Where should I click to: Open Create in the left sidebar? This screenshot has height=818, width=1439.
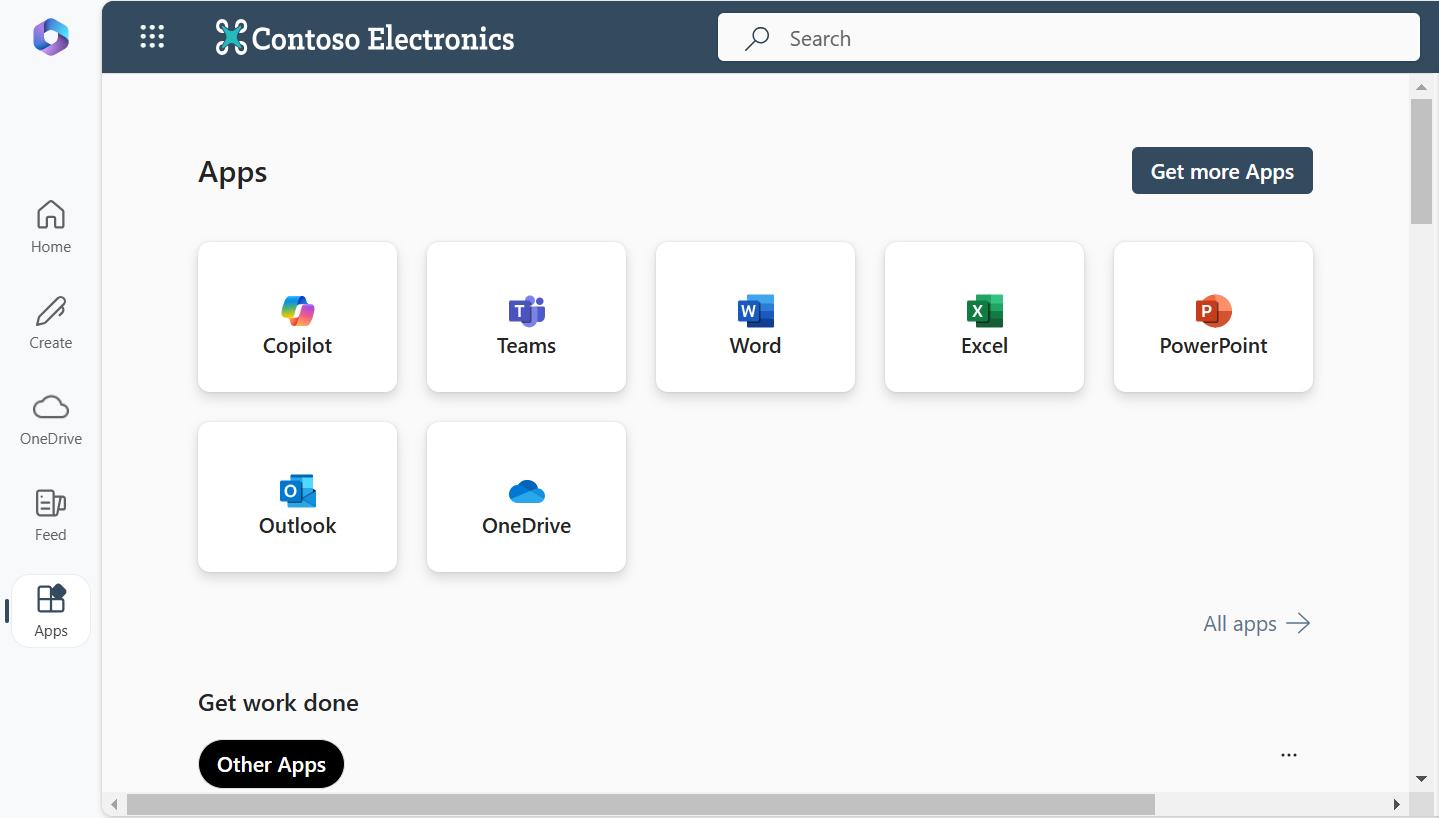[x=51, y=323]
